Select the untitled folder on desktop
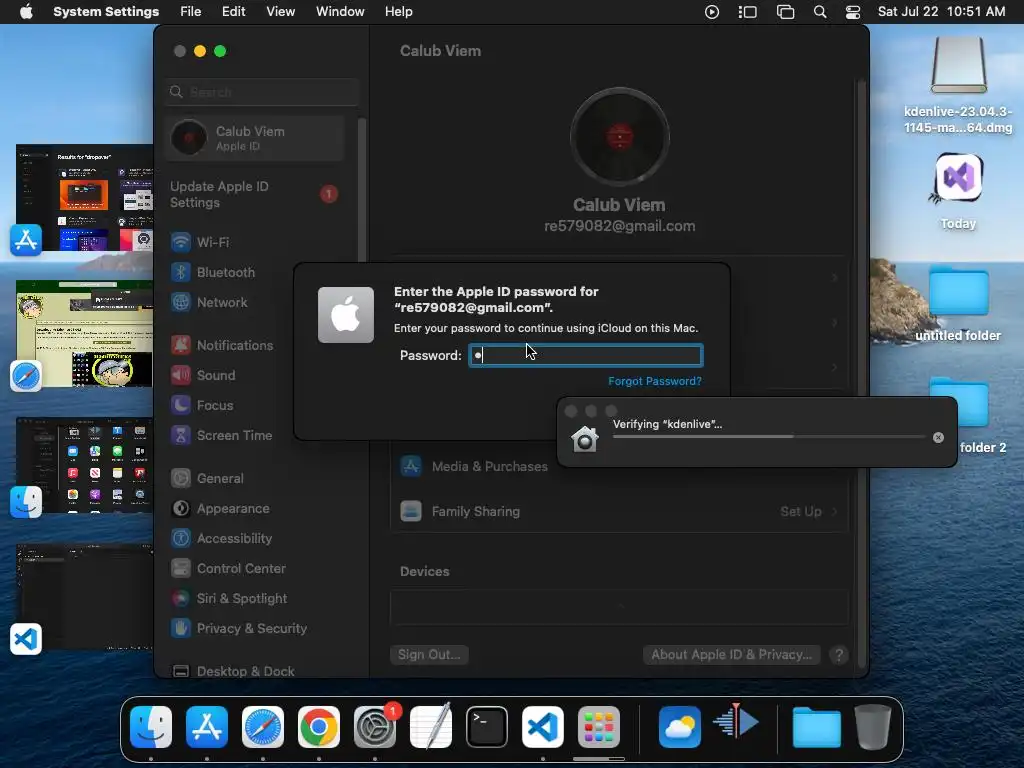 [958, 304]
